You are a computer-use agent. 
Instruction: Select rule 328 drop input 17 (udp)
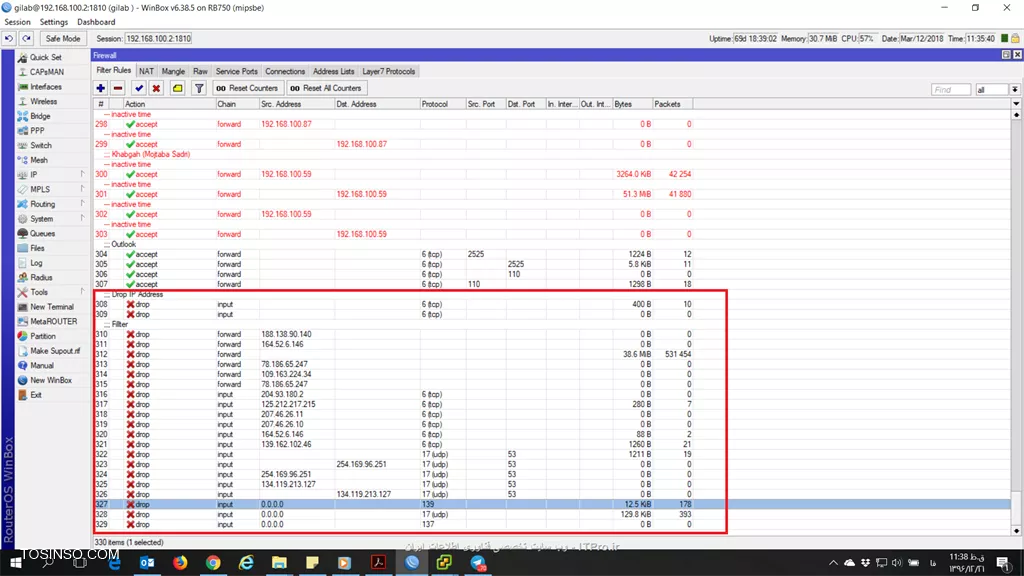point(552,515)
